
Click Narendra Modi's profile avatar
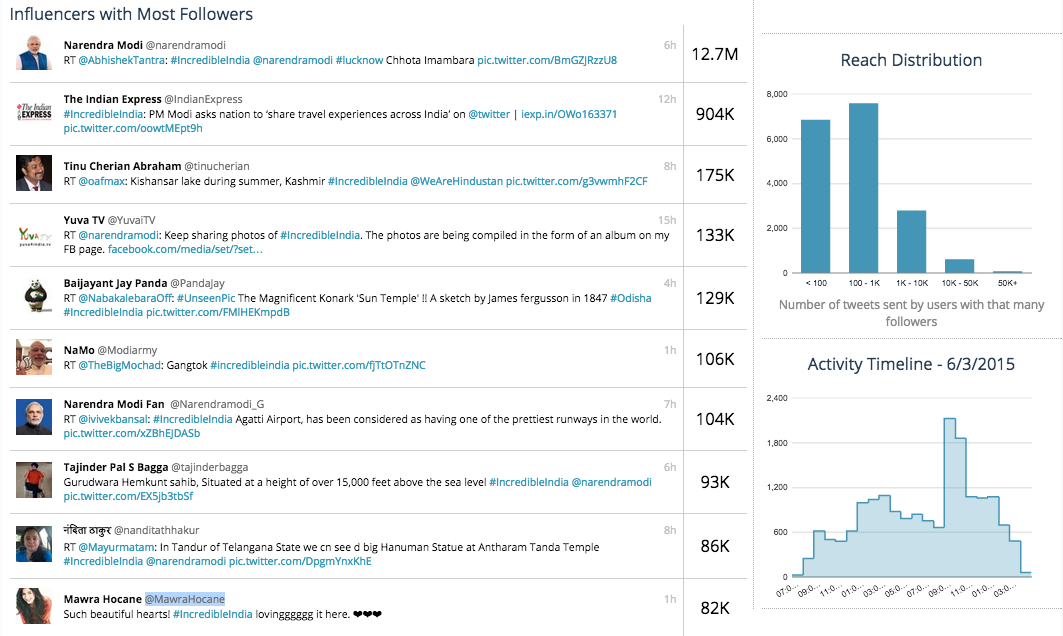34,52
